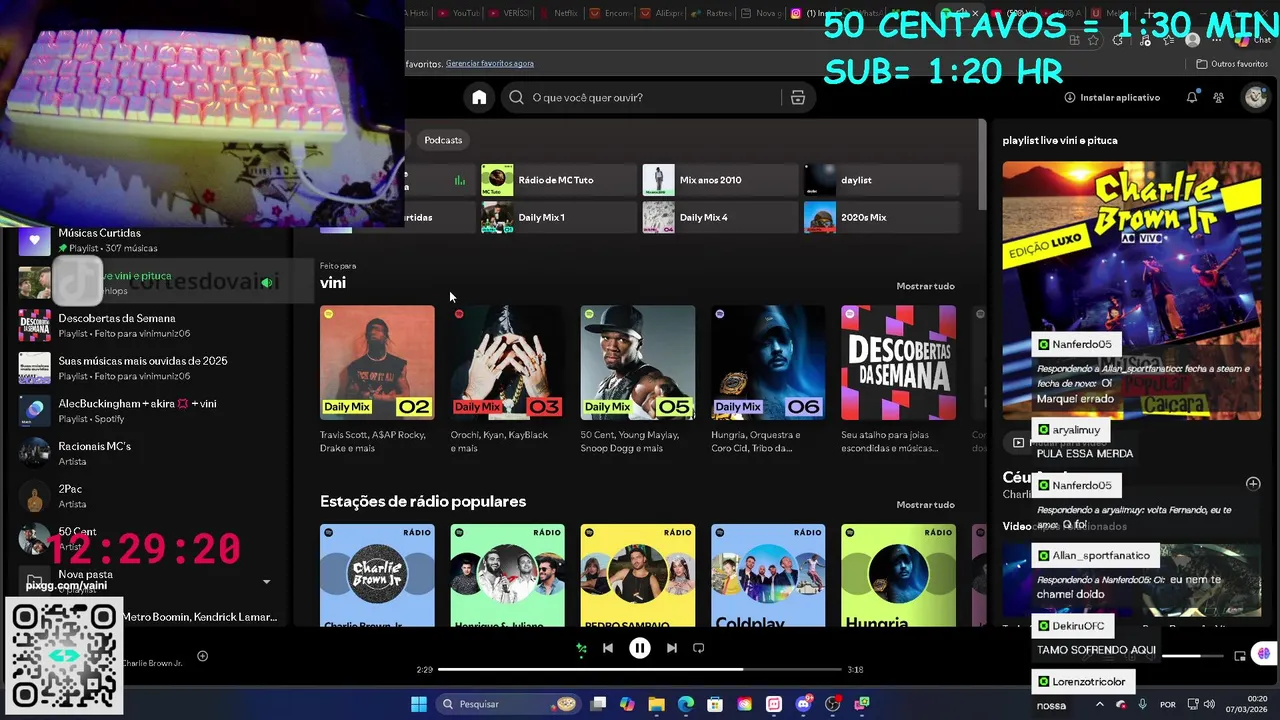This screenshot has height=720, width=1280.
Task: Open 'Suas músicas mais ouvidas de 2025' playlist
Action: coord(150,368)
